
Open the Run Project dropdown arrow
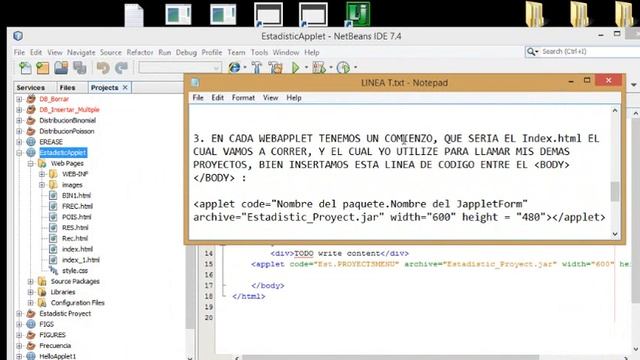click(x=306, y=68)
